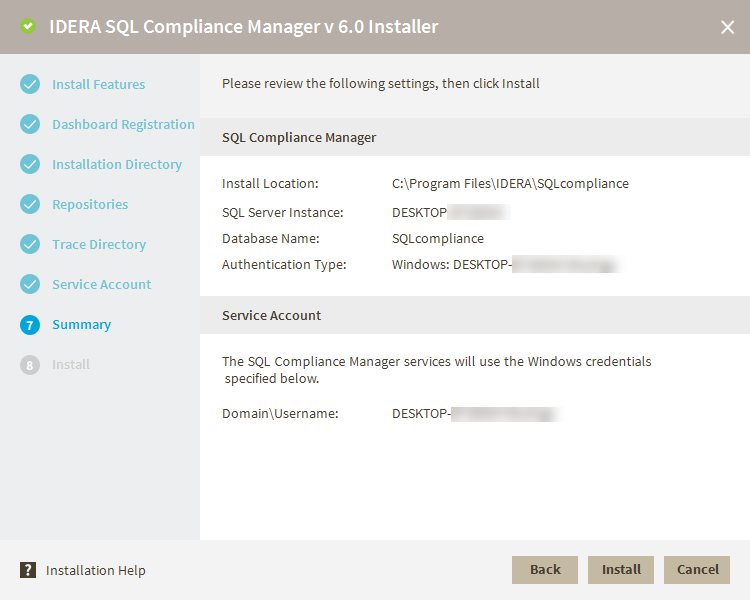750x600 pixels.
Task: Jump to the Repositories step
Action: pos(90,204)
